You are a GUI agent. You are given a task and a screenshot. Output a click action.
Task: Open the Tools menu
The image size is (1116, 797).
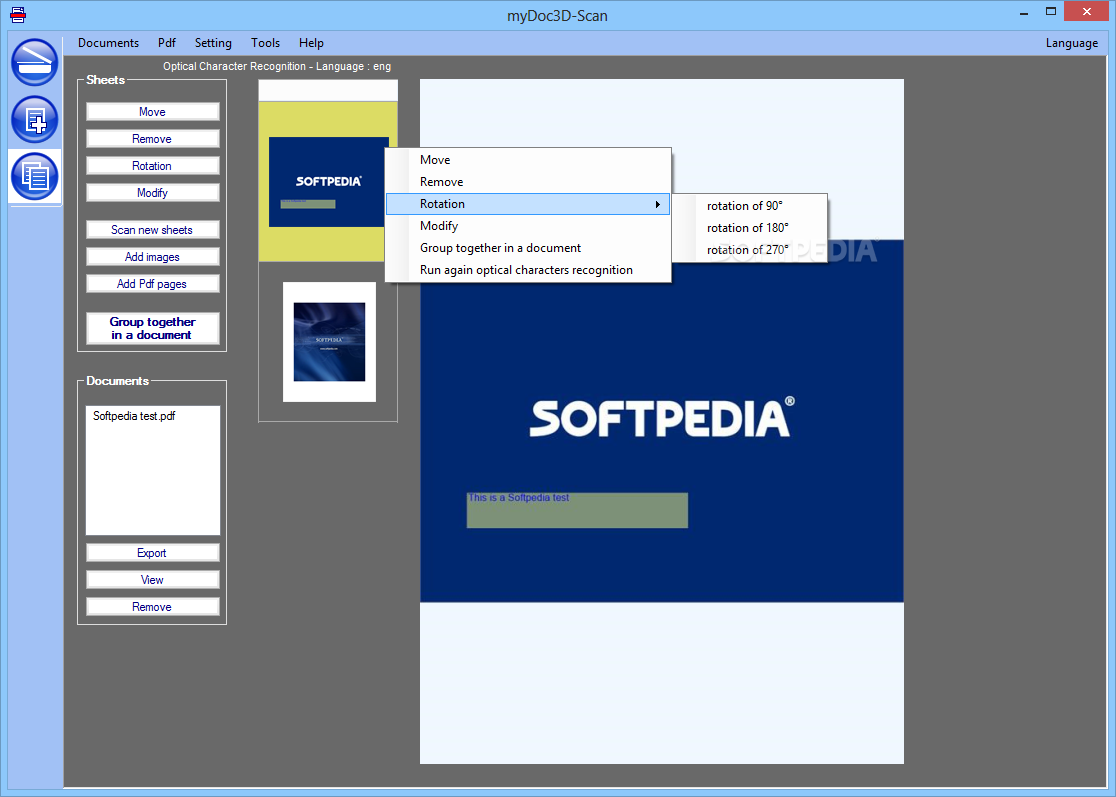coord(265,43)
